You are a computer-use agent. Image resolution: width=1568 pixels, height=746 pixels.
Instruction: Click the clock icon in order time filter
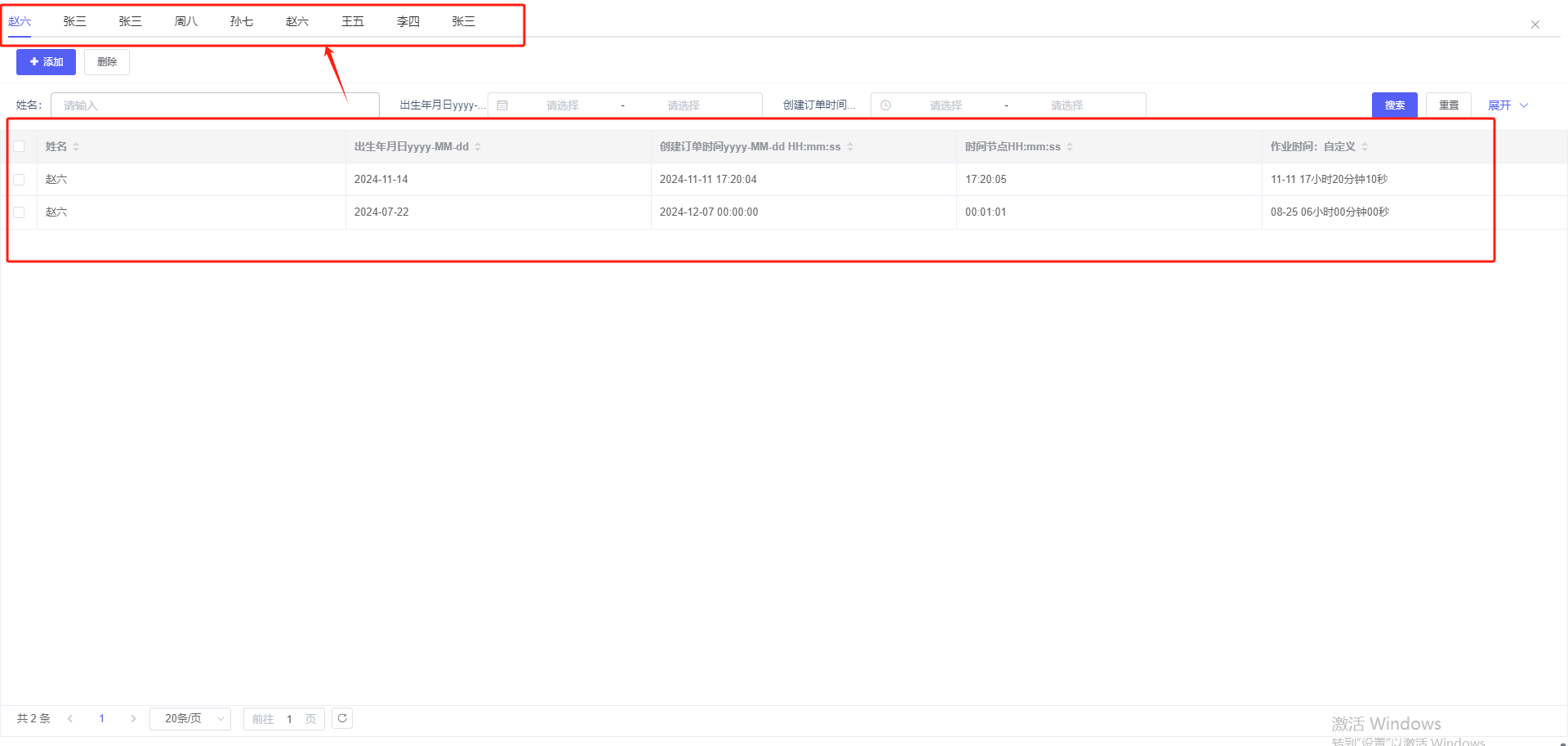point(885,105)
